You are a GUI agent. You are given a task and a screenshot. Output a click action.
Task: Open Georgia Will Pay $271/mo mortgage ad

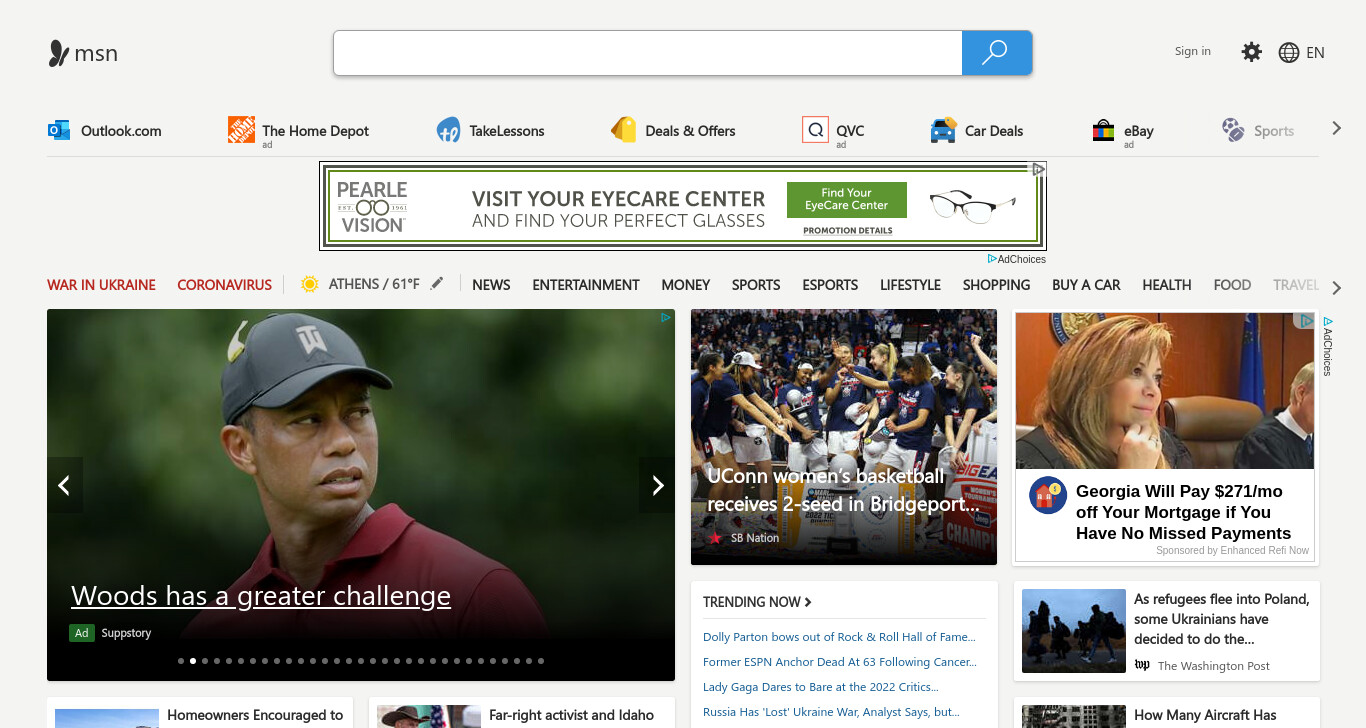pos(1183,512)
